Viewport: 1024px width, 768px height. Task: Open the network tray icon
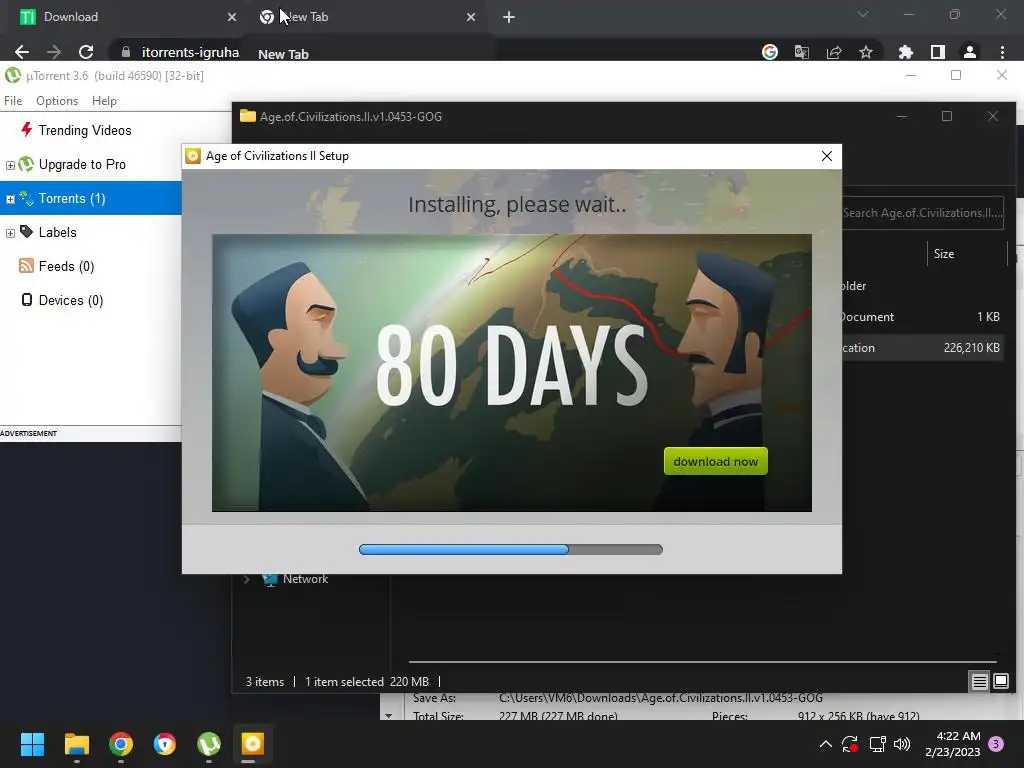(x=877, y=744)
